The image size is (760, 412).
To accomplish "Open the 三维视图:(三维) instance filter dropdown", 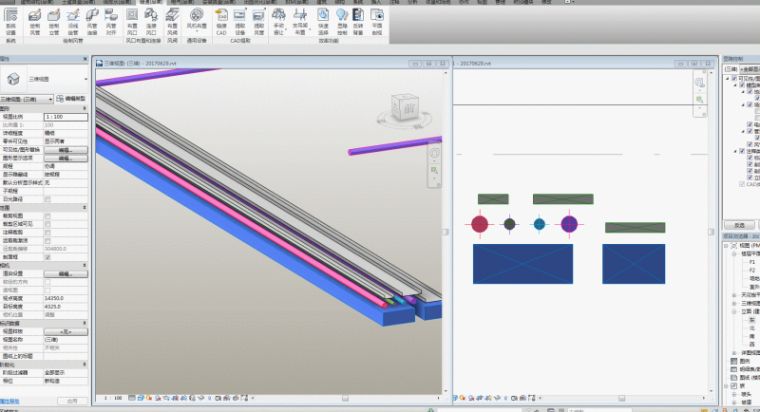I will click(27, 99).
